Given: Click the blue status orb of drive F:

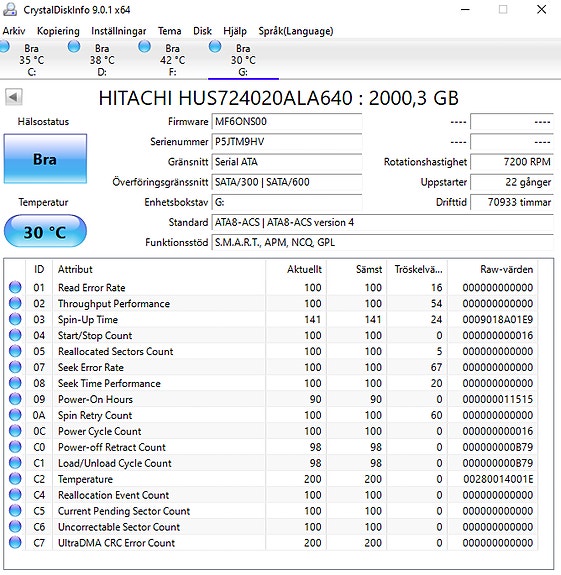Looking at the screenshot, I should click(x=144, y=47).
